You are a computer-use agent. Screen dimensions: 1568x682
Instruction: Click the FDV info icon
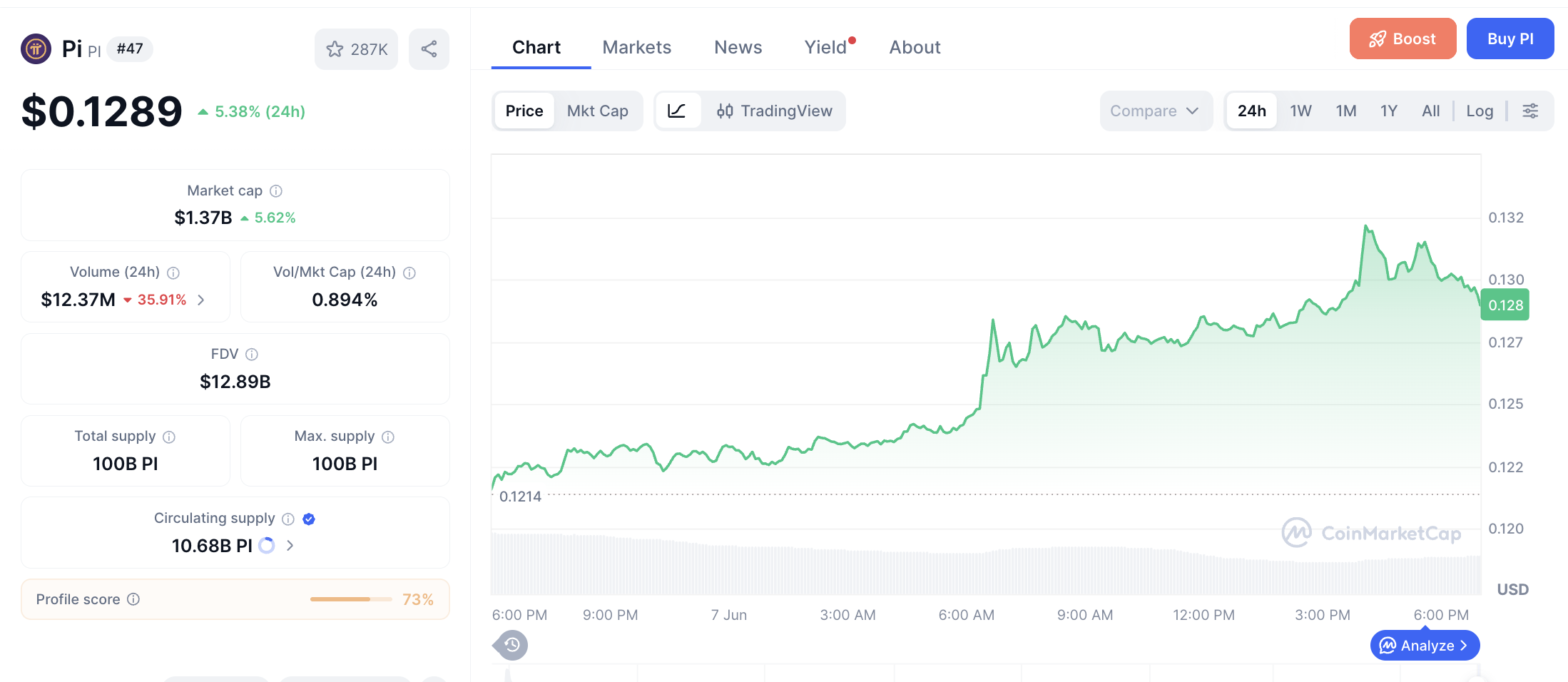click(252, 355)
